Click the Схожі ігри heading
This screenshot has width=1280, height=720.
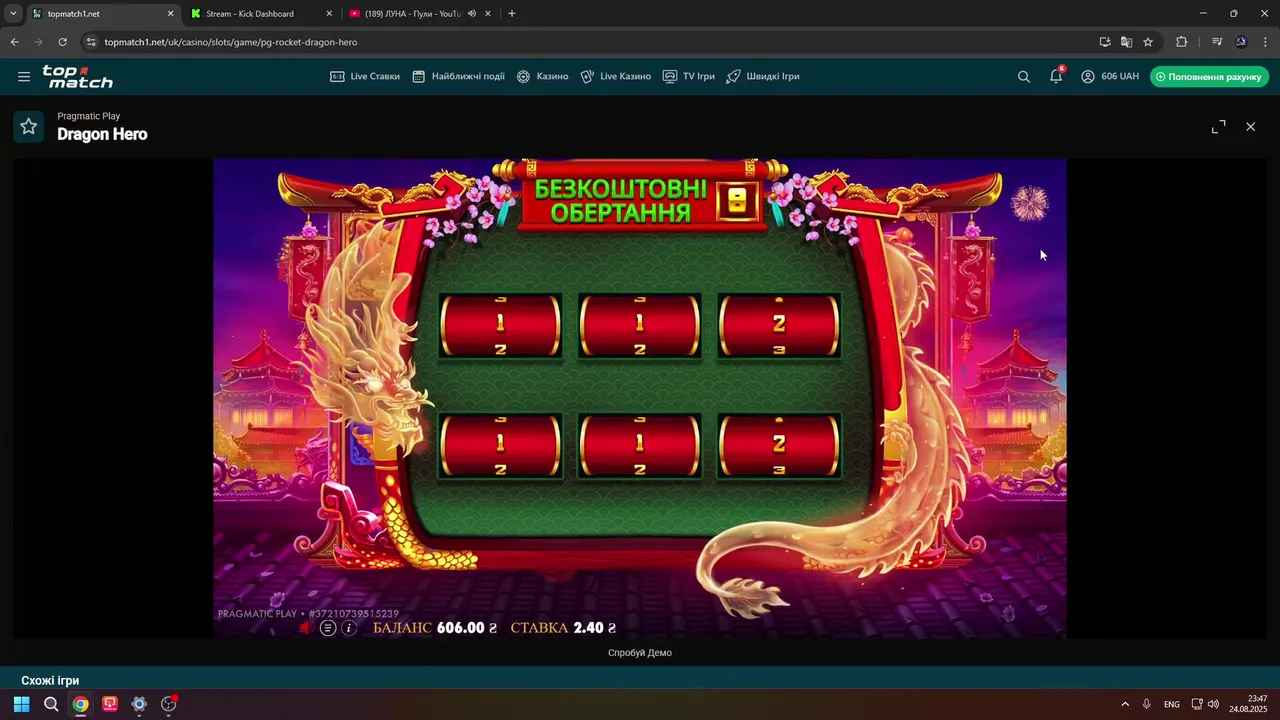point(50,681)
